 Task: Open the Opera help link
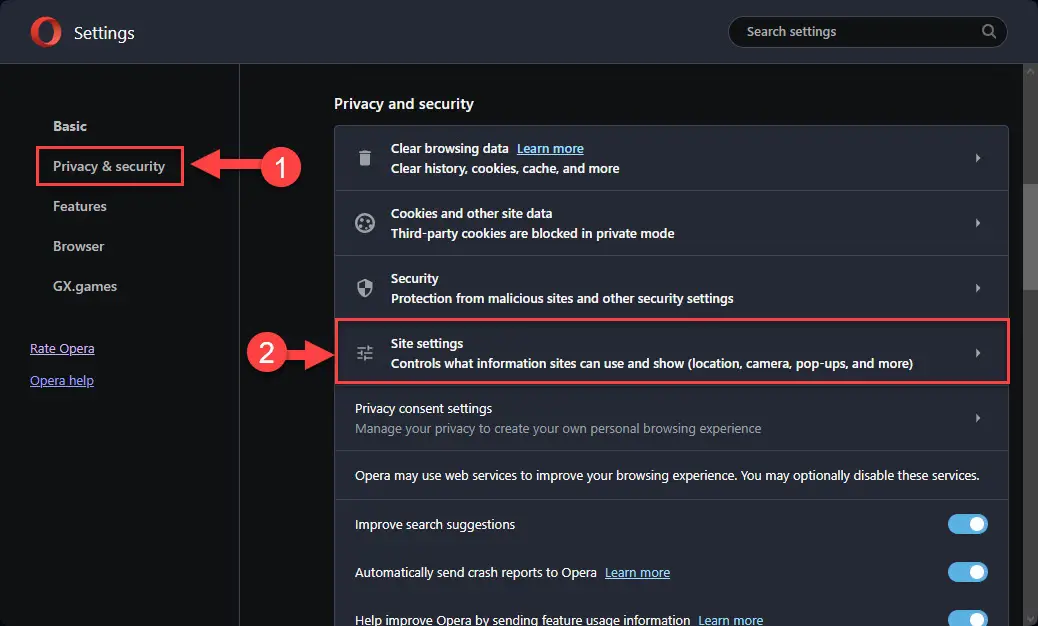tap(62, 380)
